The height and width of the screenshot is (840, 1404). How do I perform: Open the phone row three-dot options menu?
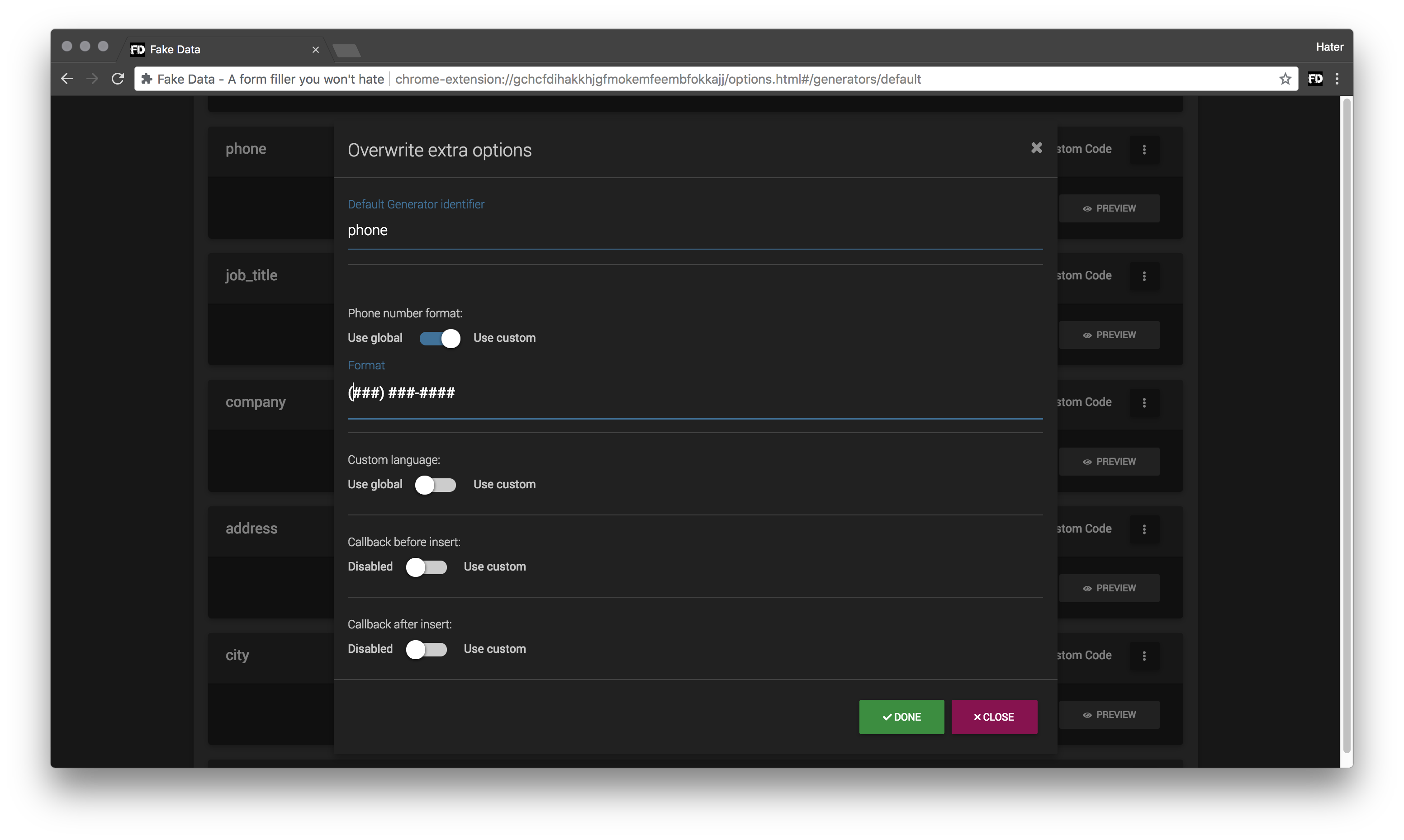[1144, 150]
